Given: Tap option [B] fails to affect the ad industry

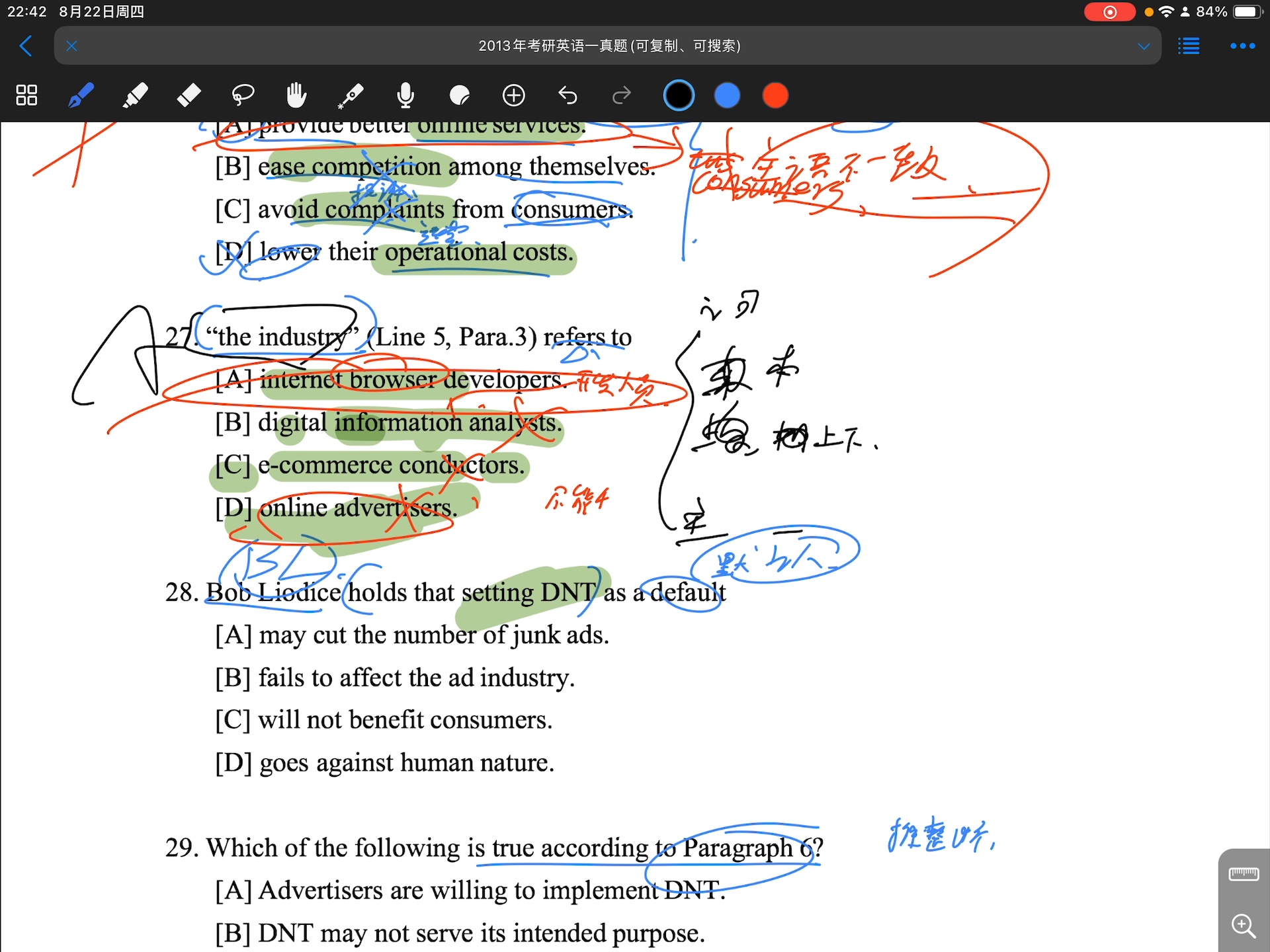Looking at the screenshot, I should (395, 678).
